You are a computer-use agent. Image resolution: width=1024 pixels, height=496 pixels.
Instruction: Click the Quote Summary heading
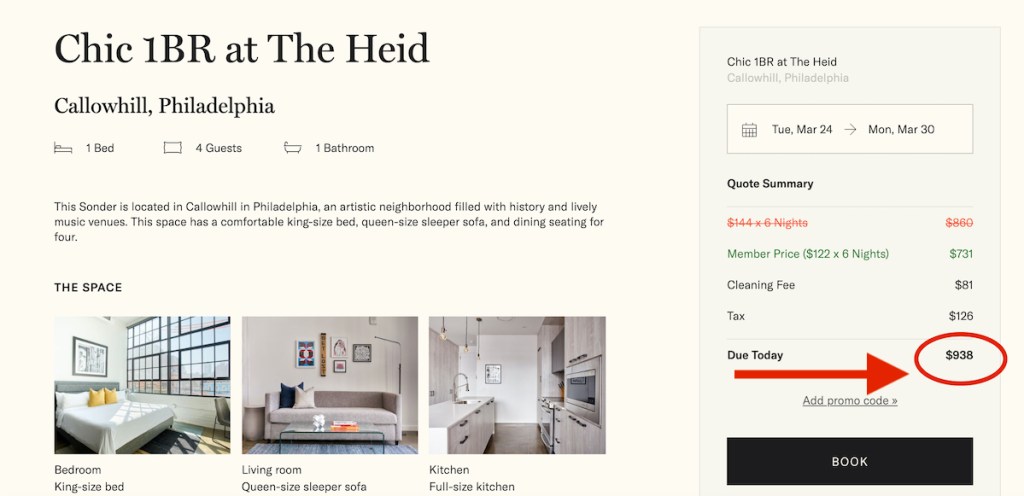770,184
